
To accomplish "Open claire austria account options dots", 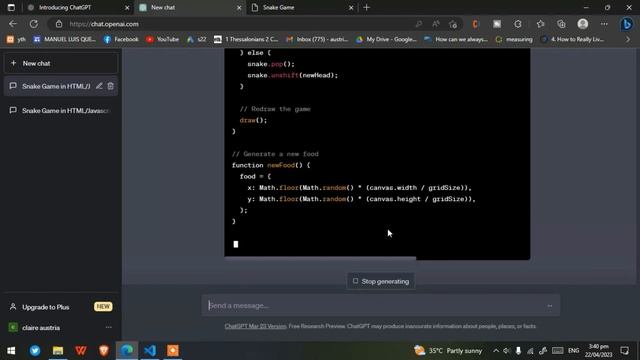I will tap(109, 327).
